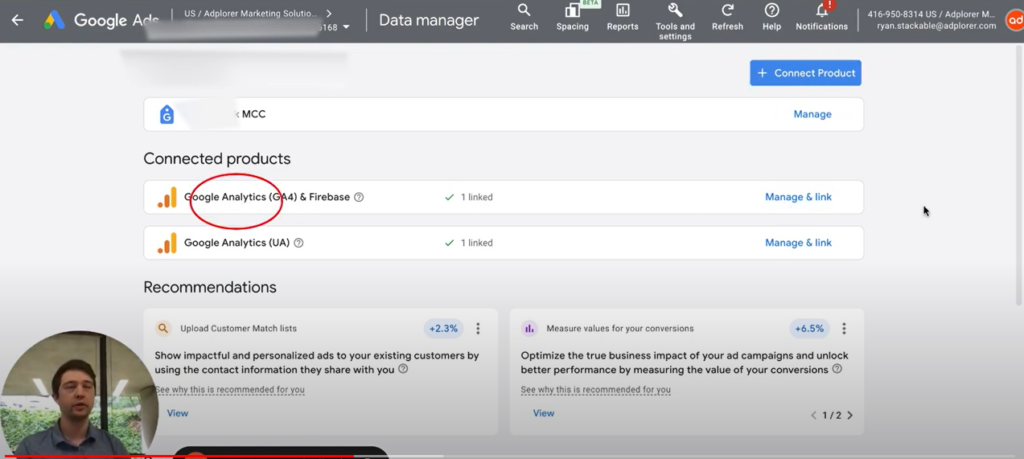This screenshot has width=1024, height=459.
Task: Click the page scrollbar on the right
Action: coord(1019,174)
